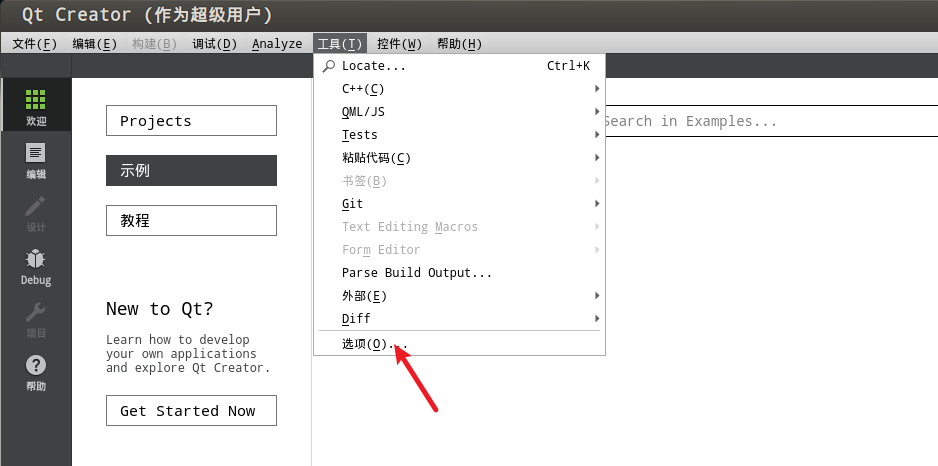Expand the Diff submenu
Image resolution: width=938 pixels, height=466 pixels.
(x=459, y=319)
